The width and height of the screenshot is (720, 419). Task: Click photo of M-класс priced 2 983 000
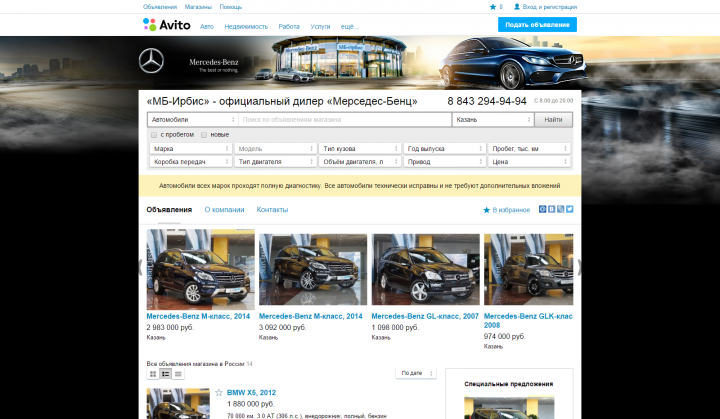200,269
